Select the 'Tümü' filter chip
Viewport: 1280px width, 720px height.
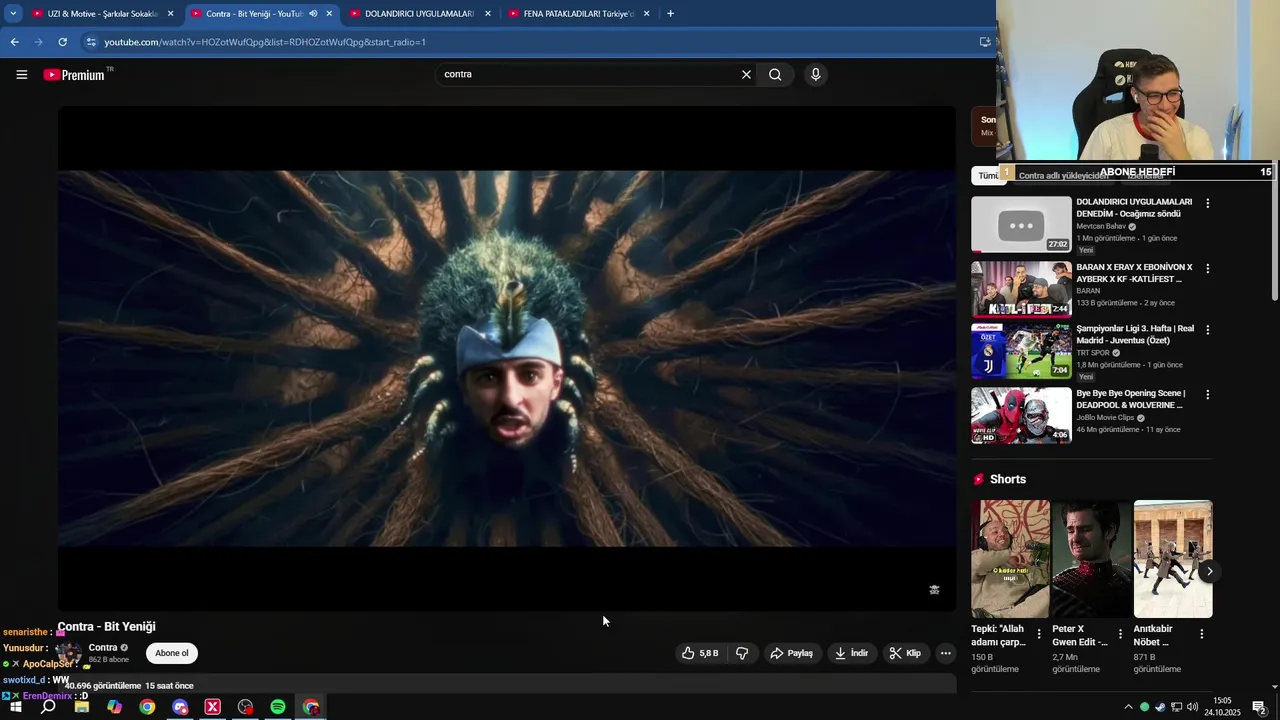(x=988, y=176)
